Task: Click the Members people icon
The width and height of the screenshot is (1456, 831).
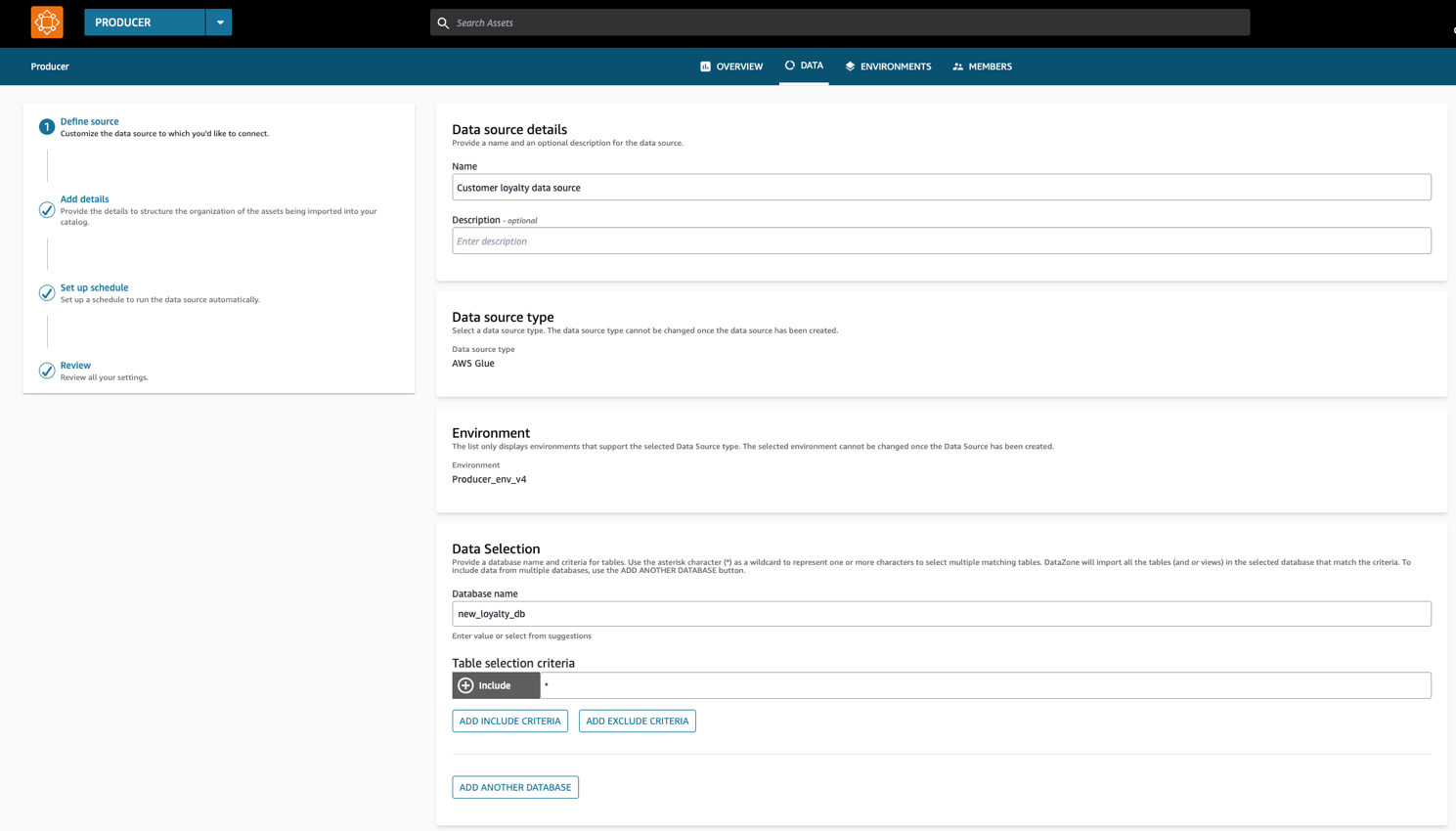Action: tap(958, 66)
